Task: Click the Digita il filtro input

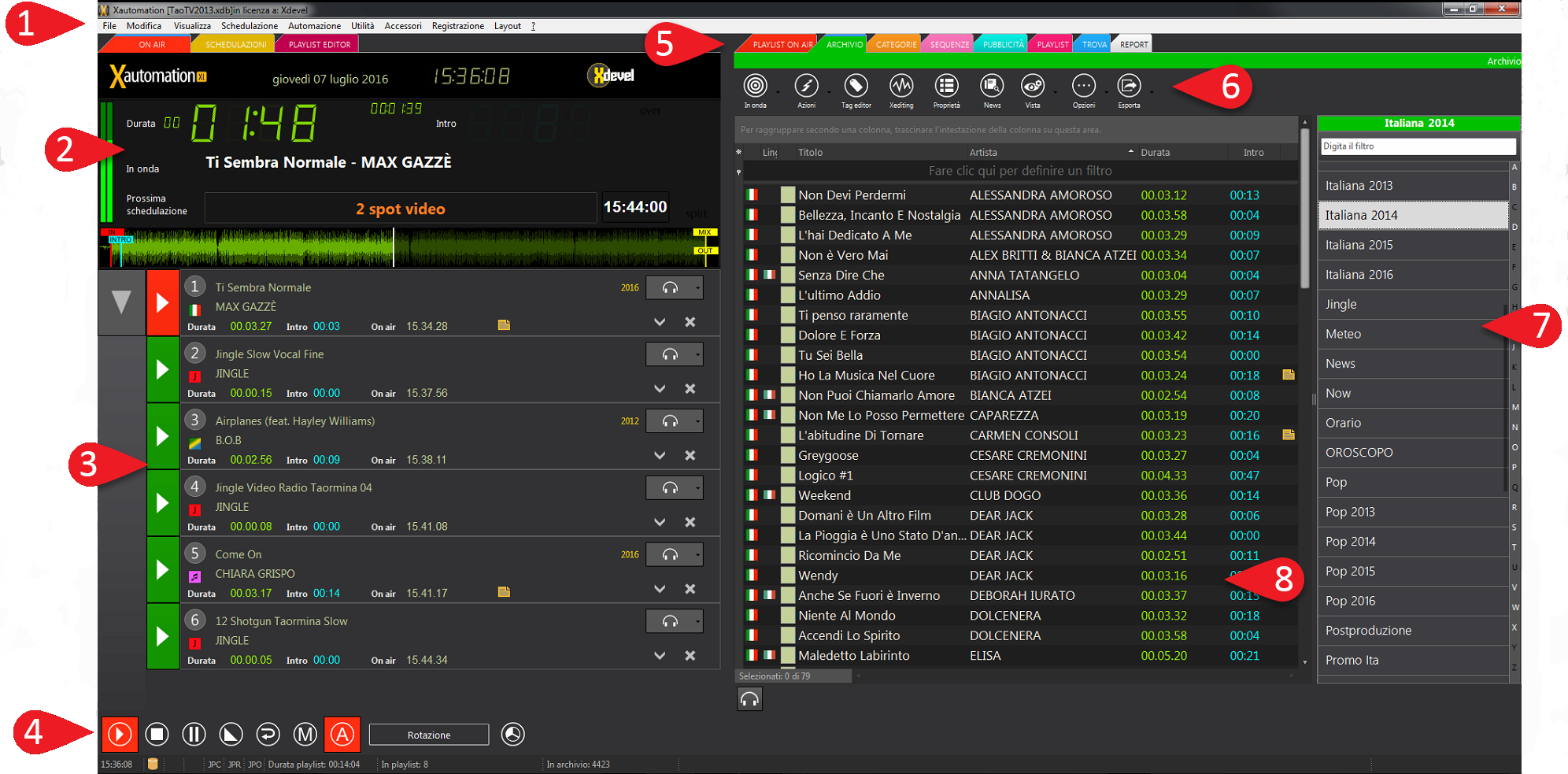Action: pyautogui.click(x=1418, y=146)
